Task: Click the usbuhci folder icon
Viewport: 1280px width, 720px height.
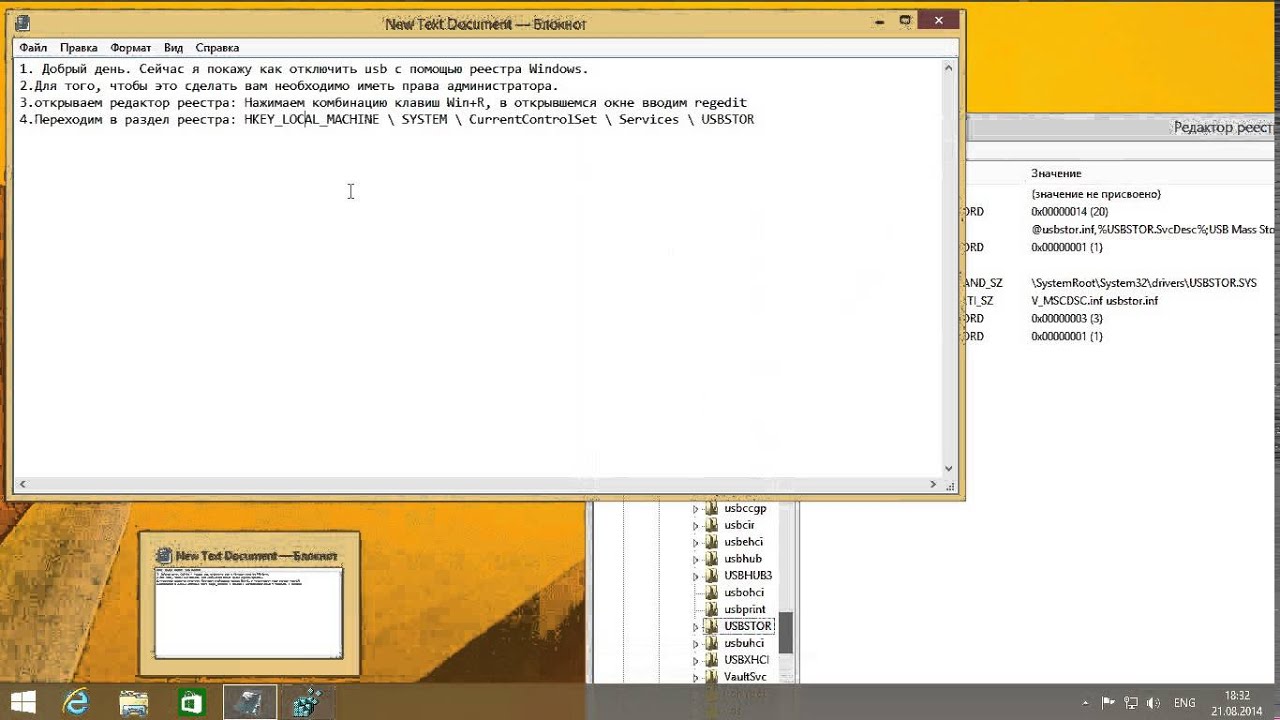Action: click(712, 643)
